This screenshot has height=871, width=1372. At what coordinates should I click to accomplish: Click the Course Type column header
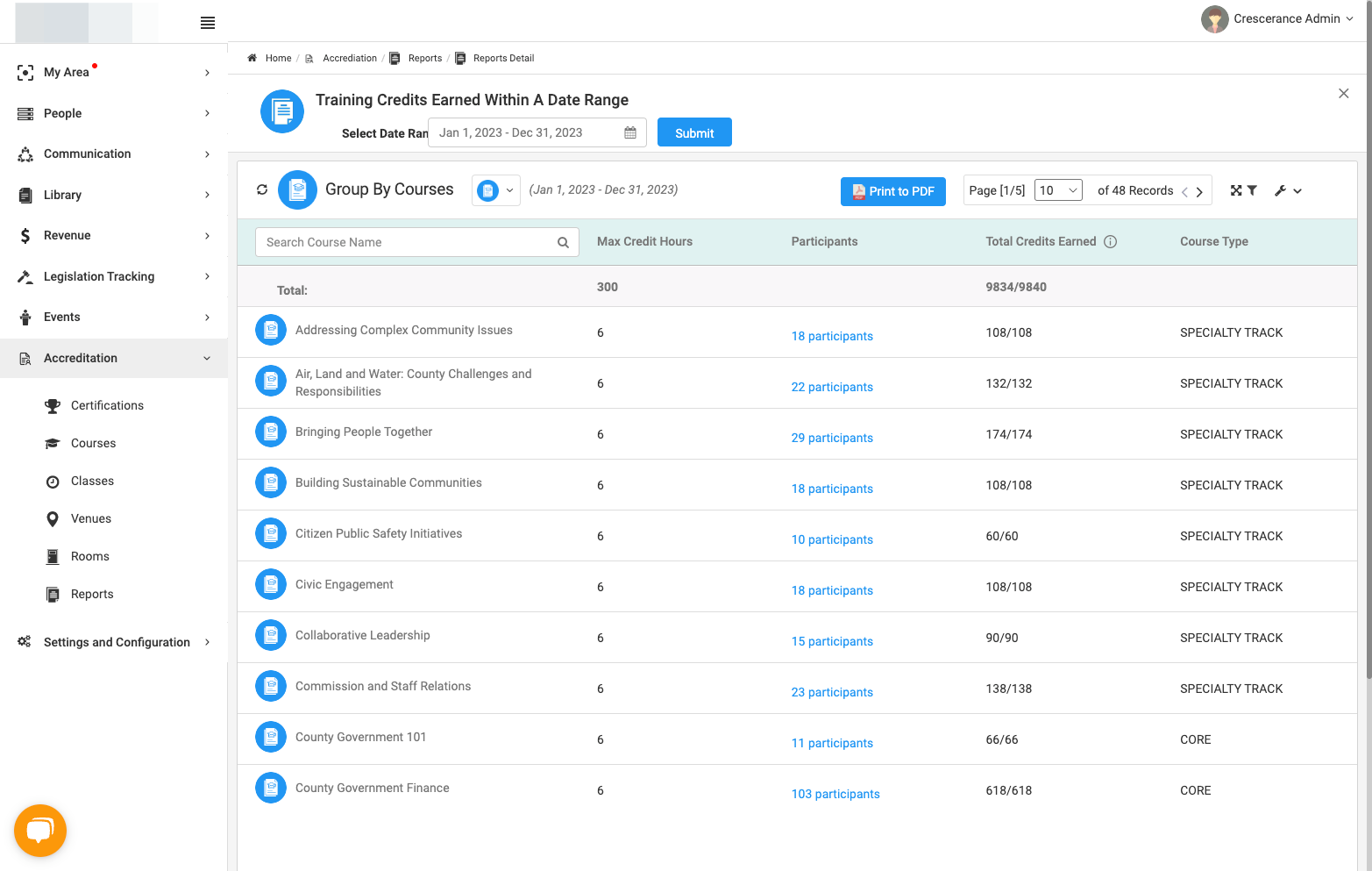click(x=1214, y=241)
